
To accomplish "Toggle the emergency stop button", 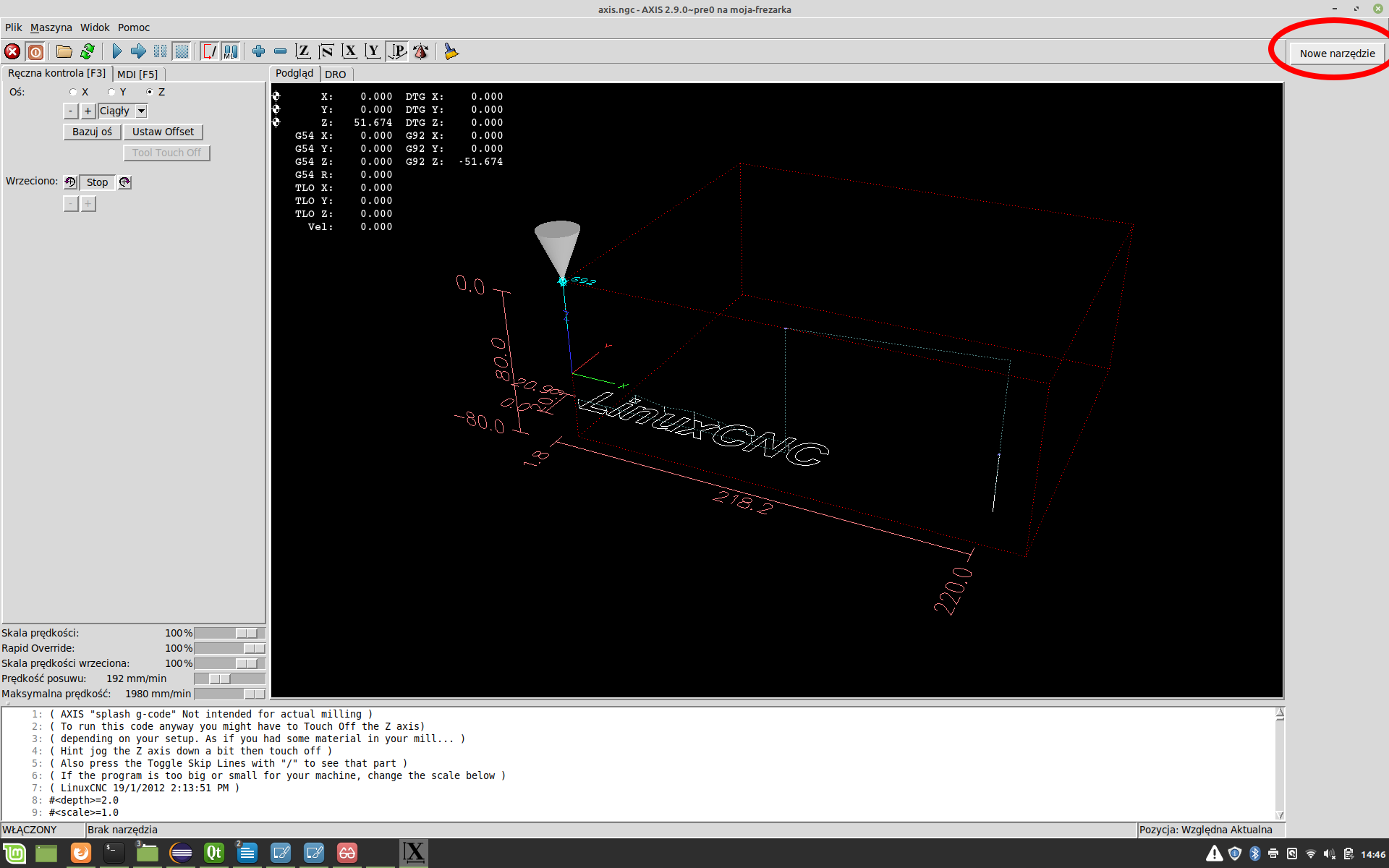I will pyautogui.click(x=12, y=51).
